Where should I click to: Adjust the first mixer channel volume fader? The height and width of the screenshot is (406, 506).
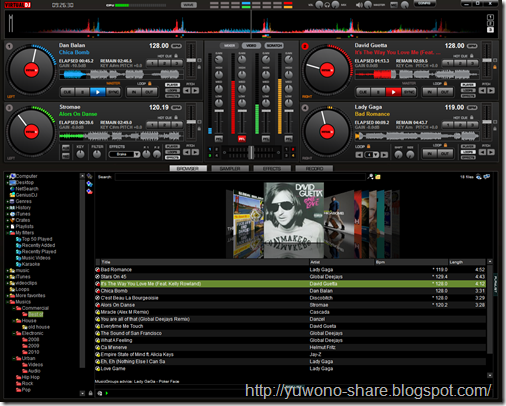click(x=219, y=111)
